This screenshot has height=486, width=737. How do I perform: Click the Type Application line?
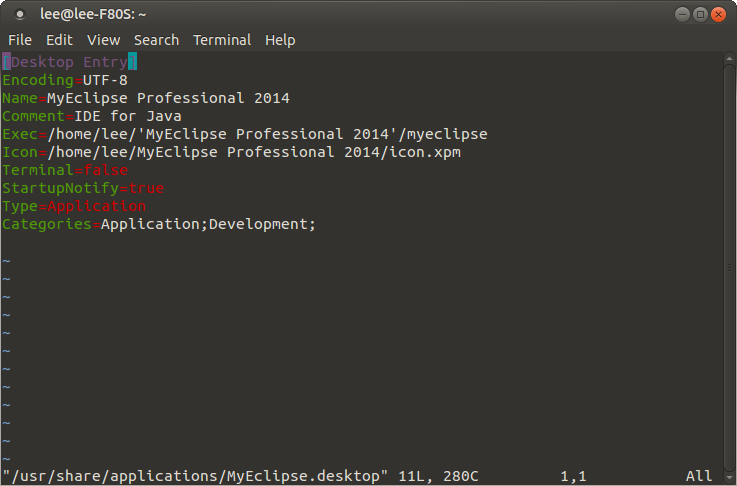pos(74,206)
